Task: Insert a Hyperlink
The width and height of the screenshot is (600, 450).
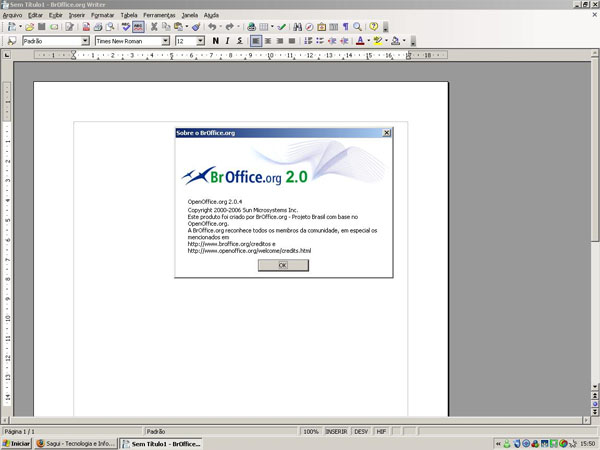Action: click(251, 27)
